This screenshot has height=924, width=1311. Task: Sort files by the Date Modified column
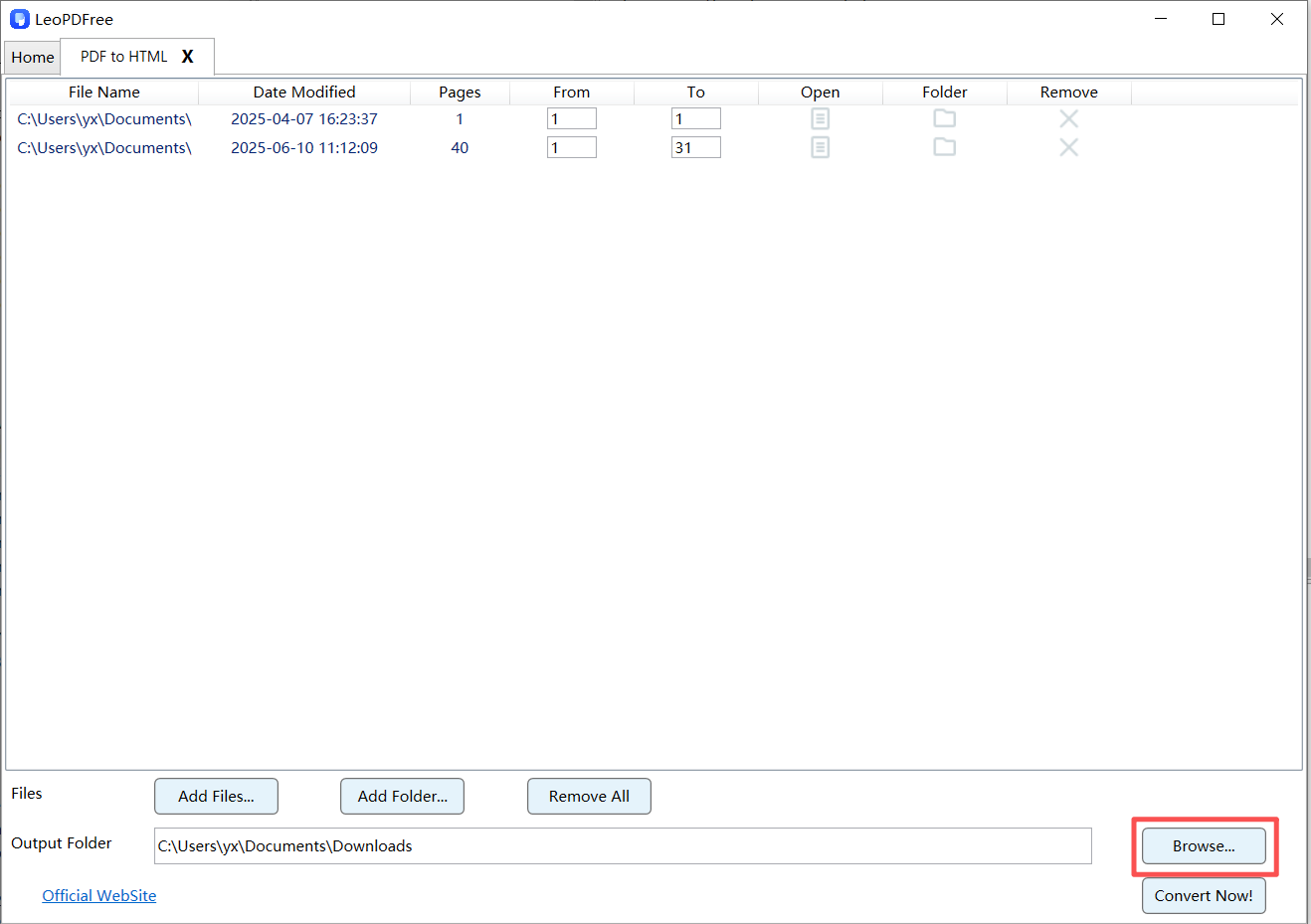304,92
